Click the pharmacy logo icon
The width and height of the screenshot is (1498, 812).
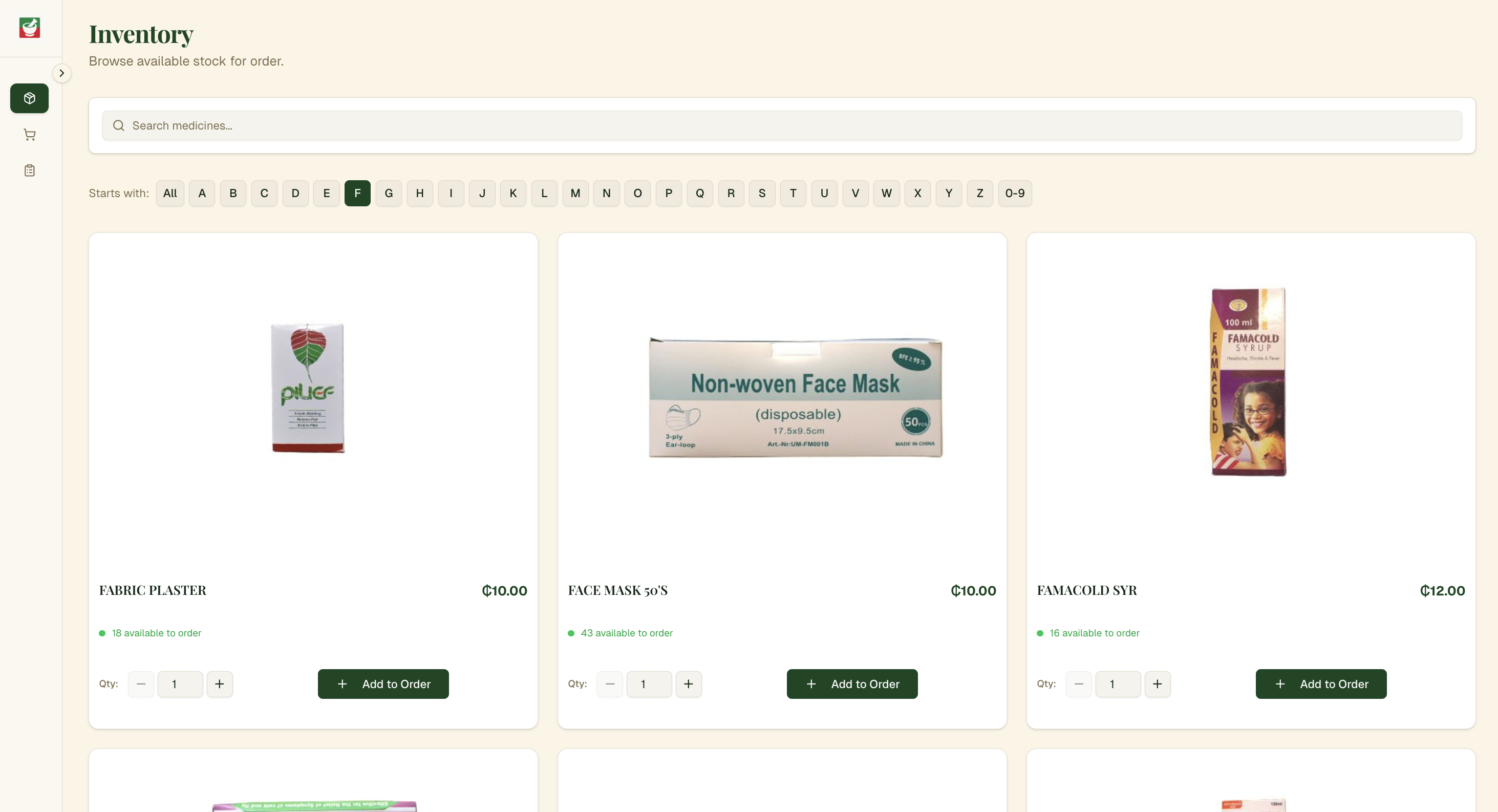29,28
